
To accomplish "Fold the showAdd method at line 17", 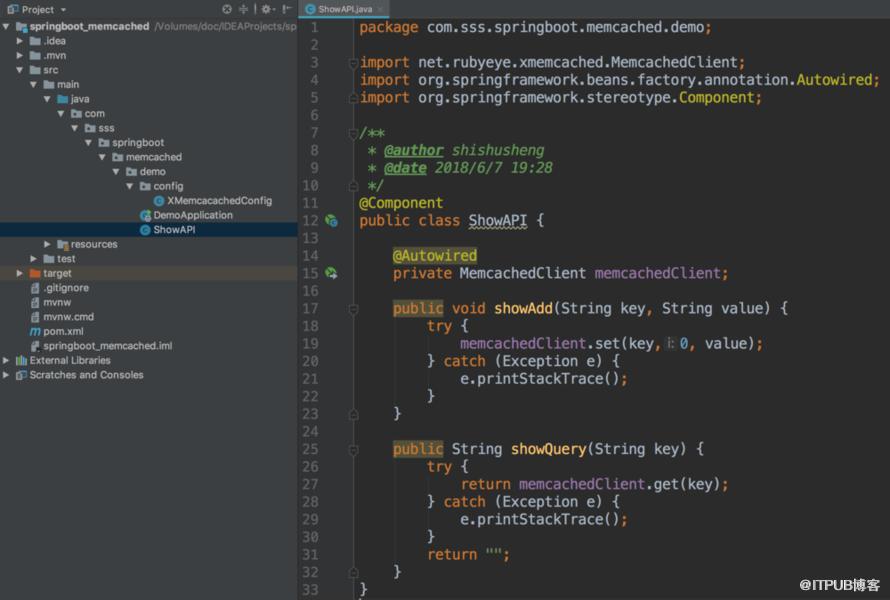I will coord(353,309).
